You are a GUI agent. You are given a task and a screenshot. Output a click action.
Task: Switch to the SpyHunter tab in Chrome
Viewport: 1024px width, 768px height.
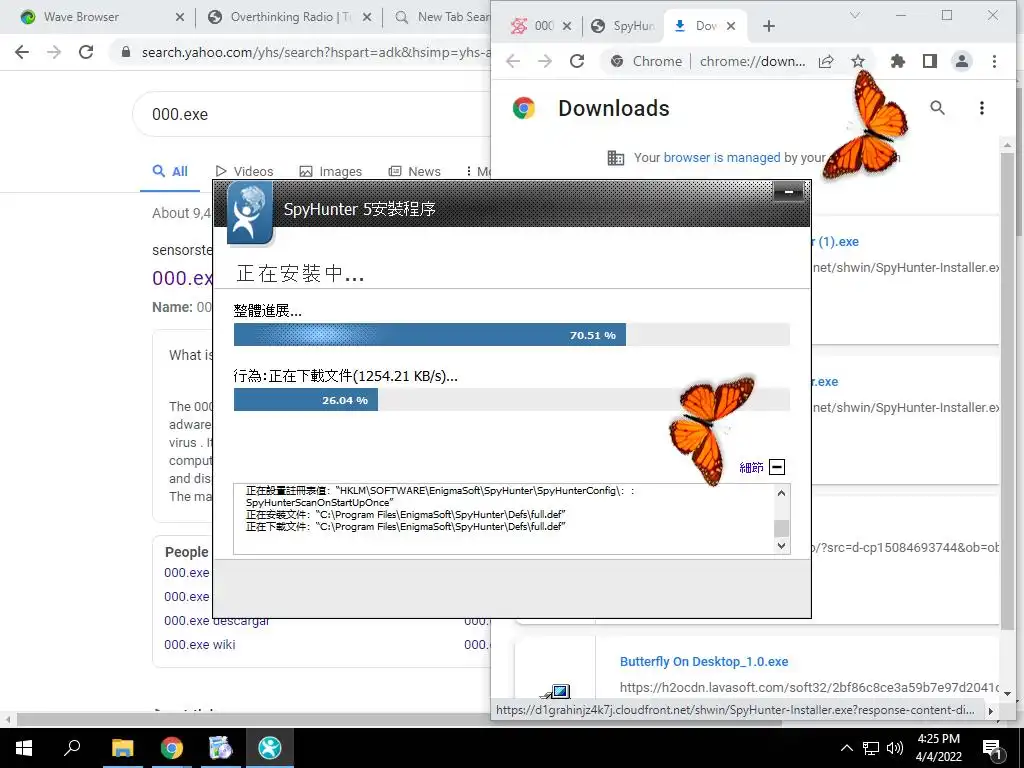[x=625, y=26]
